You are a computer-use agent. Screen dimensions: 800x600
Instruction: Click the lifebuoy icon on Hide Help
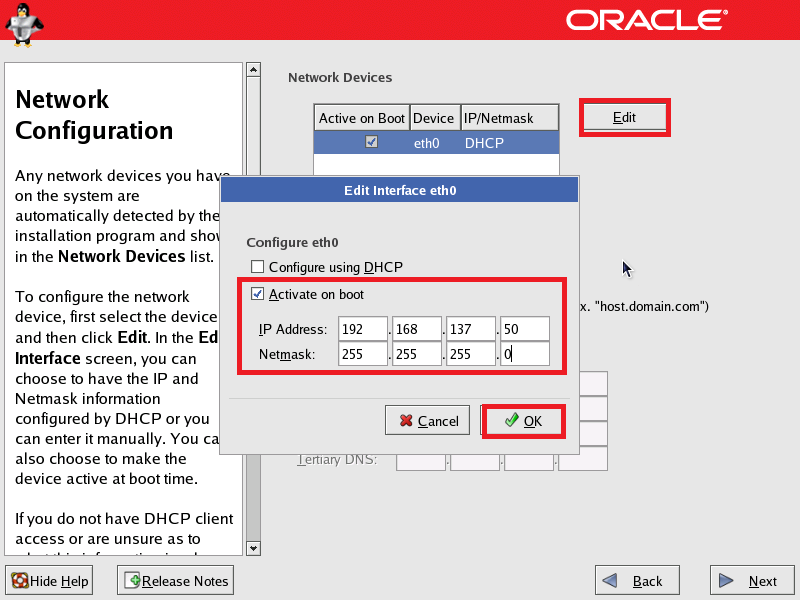coord(20,581)
